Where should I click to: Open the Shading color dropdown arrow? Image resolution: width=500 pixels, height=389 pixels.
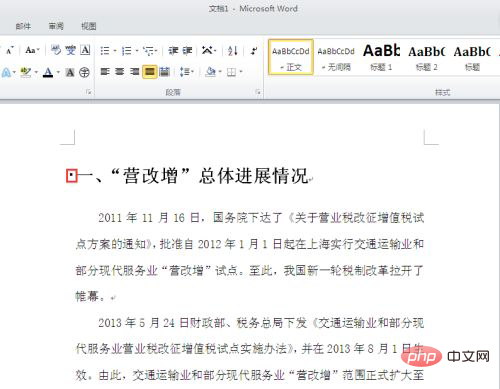click(x=220, y=72)
